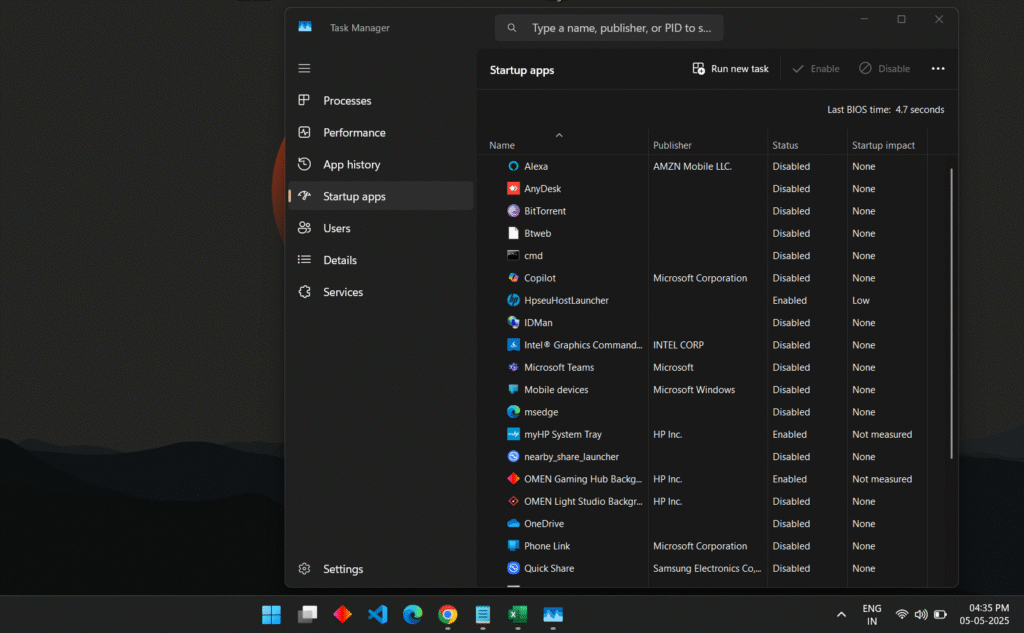
Task: Click the OneDrive cloud icon
Action: coord(513,523)
